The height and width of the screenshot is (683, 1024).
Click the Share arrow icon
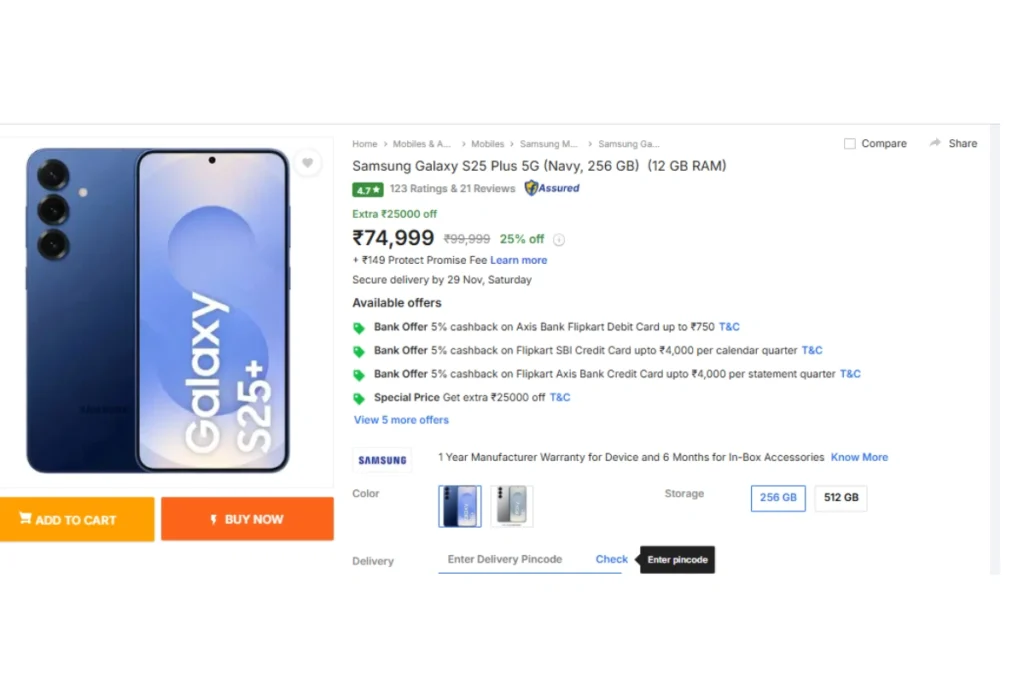tap(935, 143)
